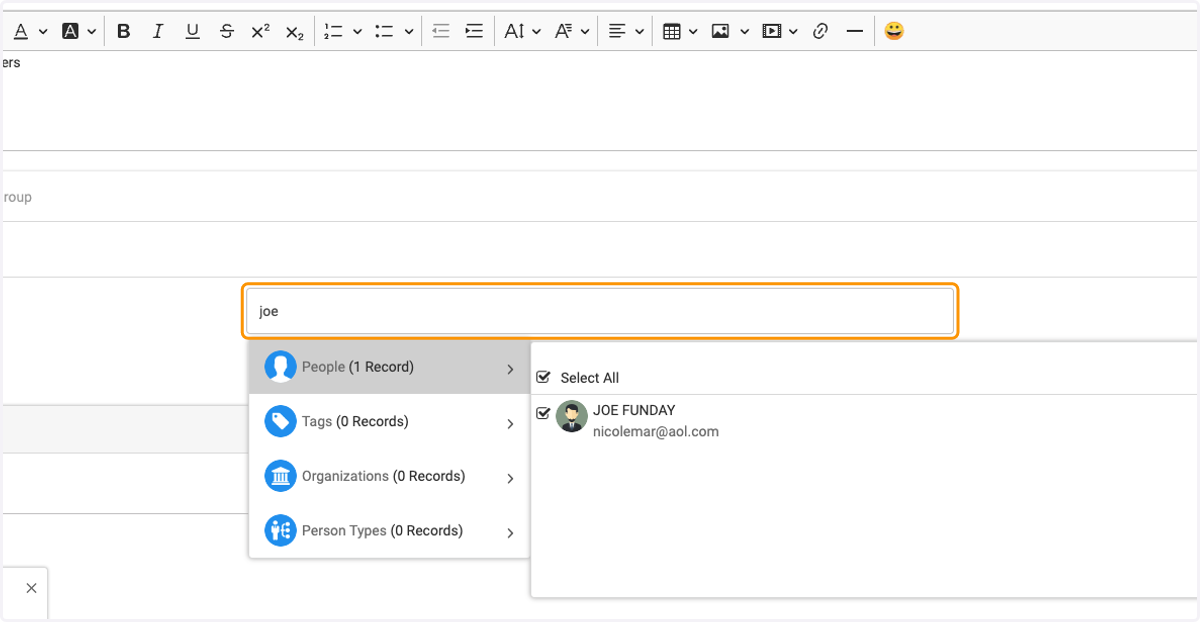The width and height of the screenshot is (1200, 622).
Task: Click the Organizations building icon
Action: coord(280,476)
